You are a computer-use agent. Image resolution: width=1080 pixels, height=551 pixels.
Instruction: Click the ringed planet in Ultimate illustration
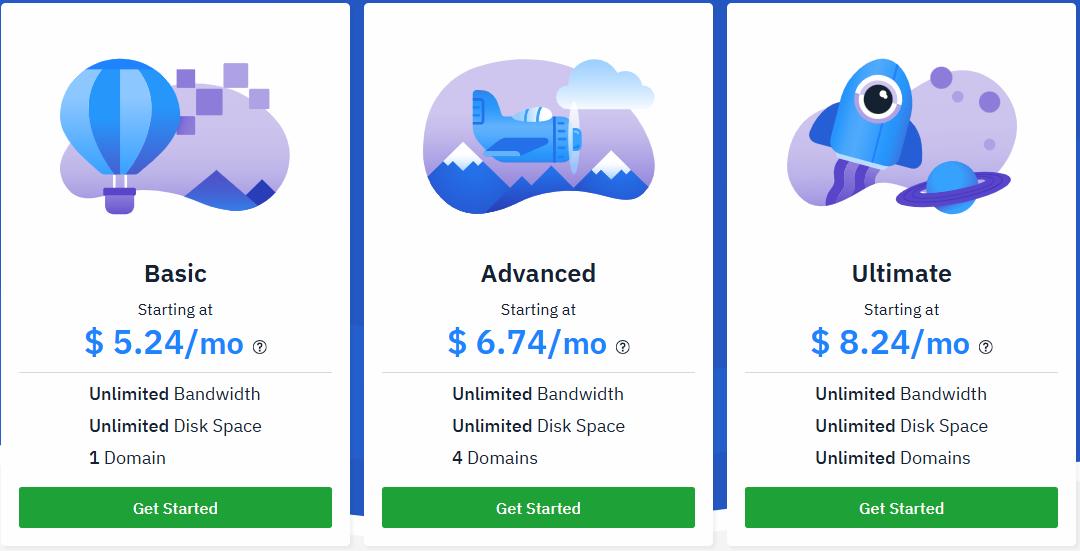952,187
